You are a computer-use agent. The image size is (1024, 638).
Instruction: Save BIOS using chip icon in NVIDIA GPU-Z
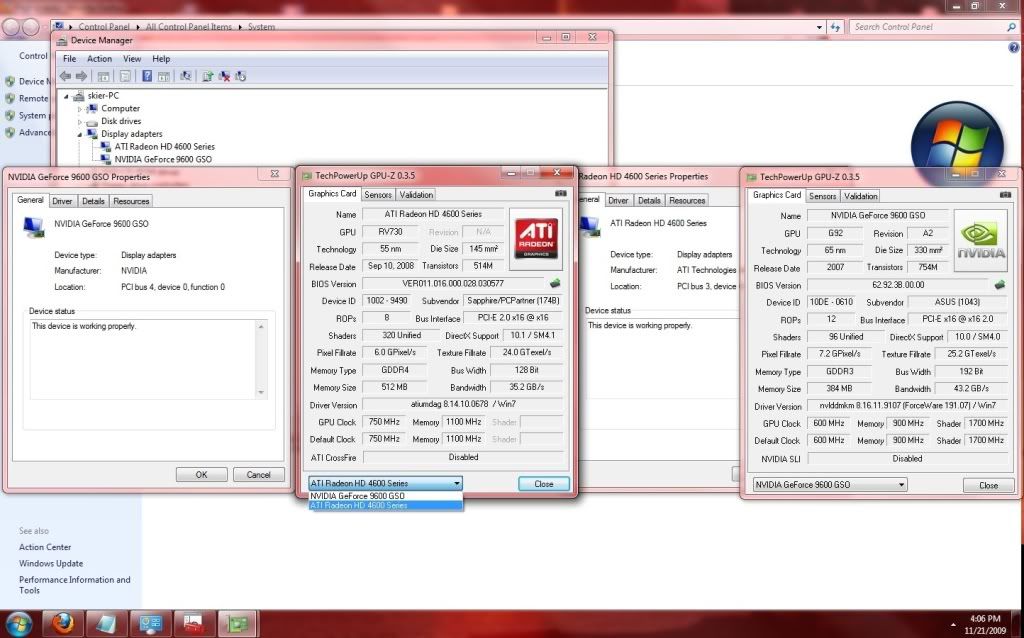999,285
